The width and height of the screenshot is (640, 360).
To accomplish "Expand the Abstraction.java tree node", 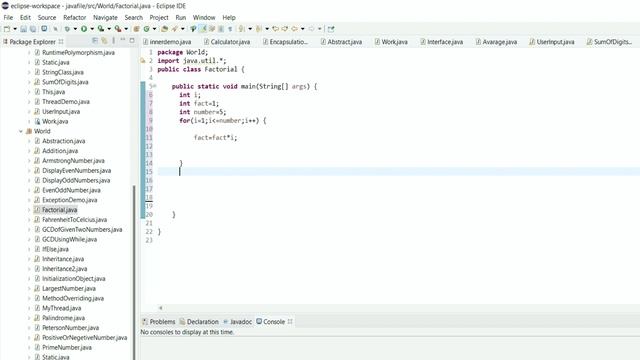I will tap(29, 141).
